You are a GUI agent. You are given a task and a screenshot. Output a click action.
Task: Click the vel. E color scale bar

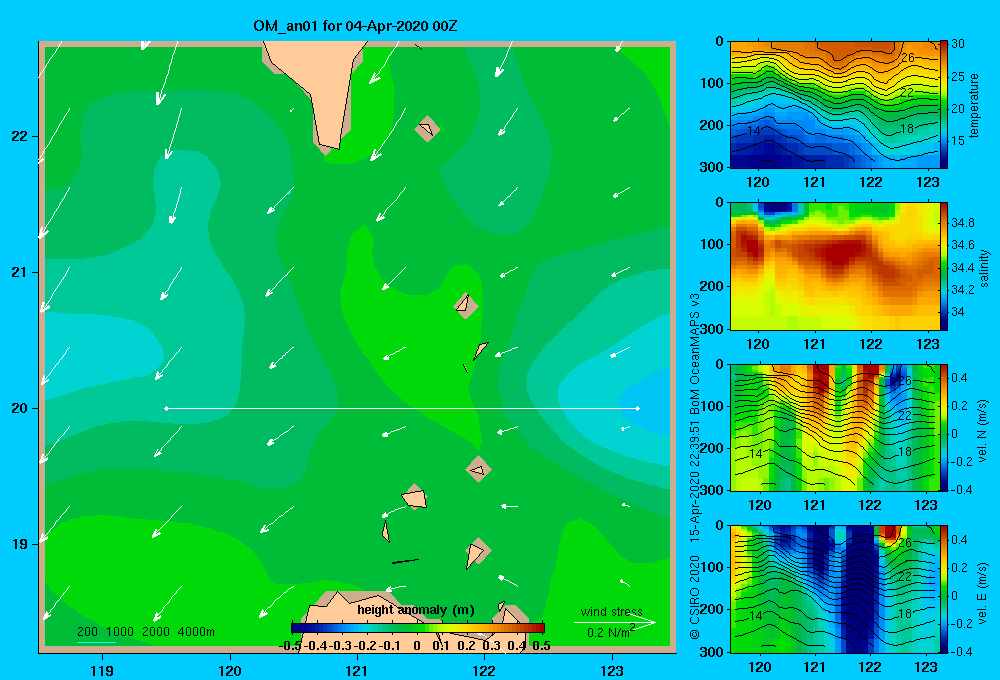point(944,589)
